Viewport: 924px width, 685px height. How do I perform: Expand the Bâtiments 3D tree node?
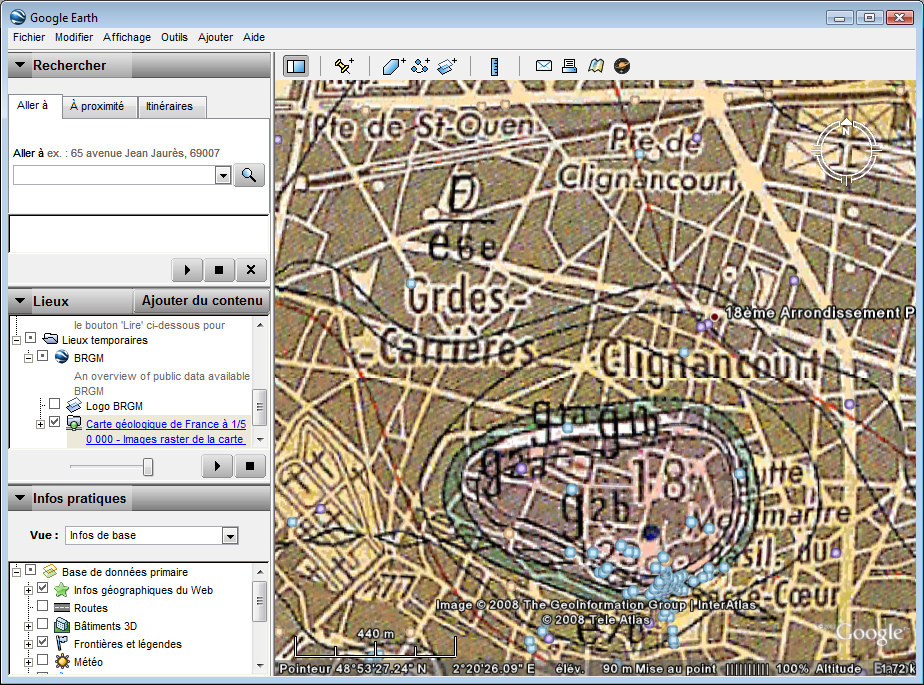pyautogui.click(x=28, y=626)
